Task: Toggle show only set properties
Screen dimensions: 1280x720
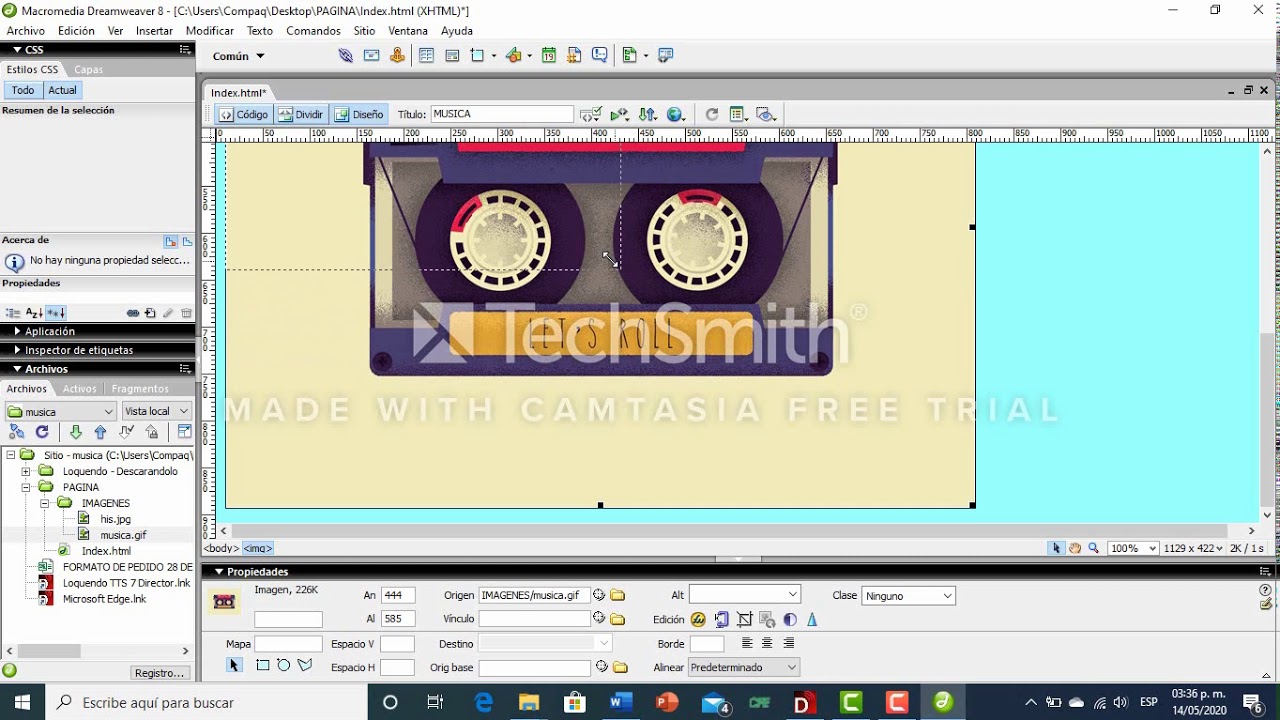Action: 57,313
